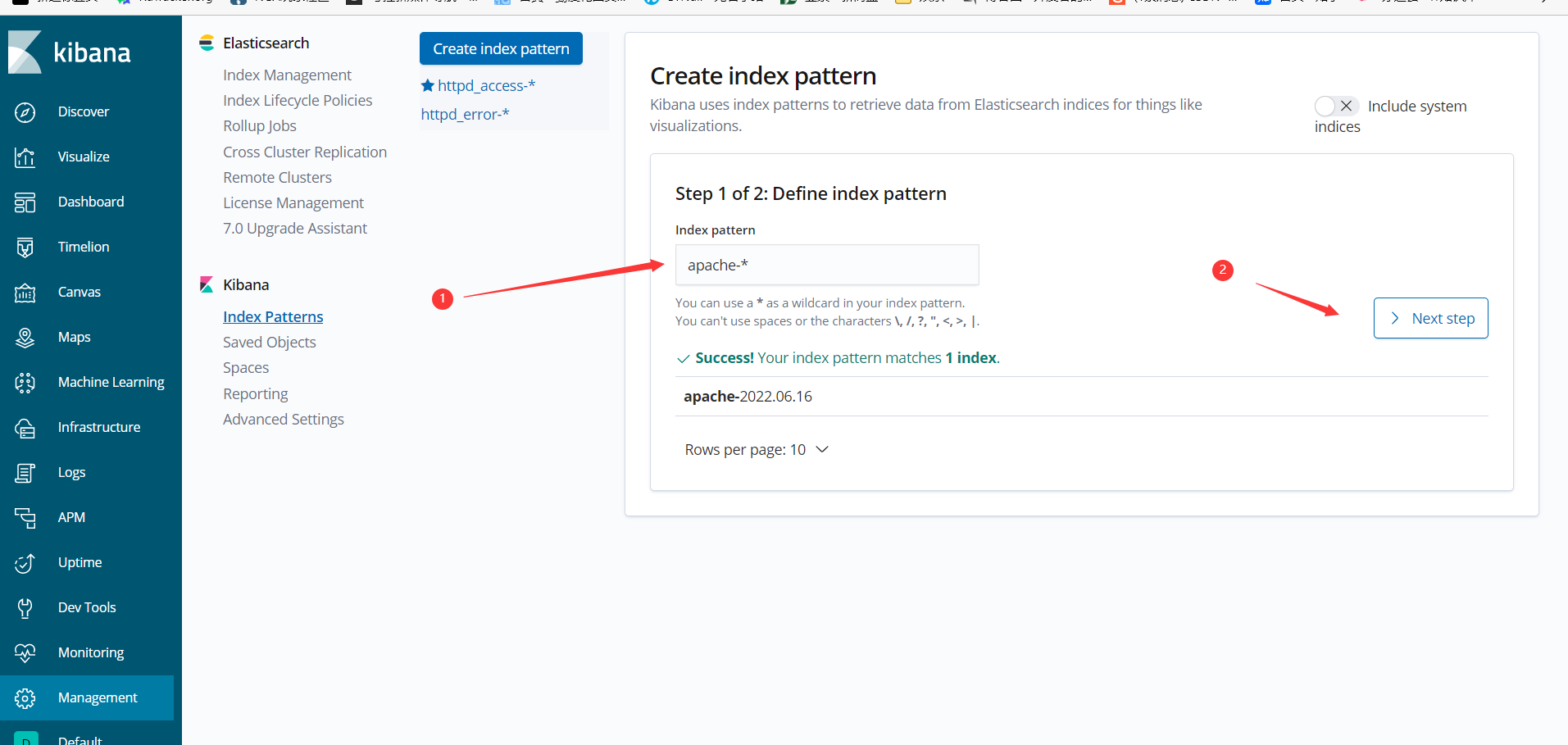The image size is (1568, 745).
Task: Open Remote Clusters settings
Action: [x=277, y=177]
